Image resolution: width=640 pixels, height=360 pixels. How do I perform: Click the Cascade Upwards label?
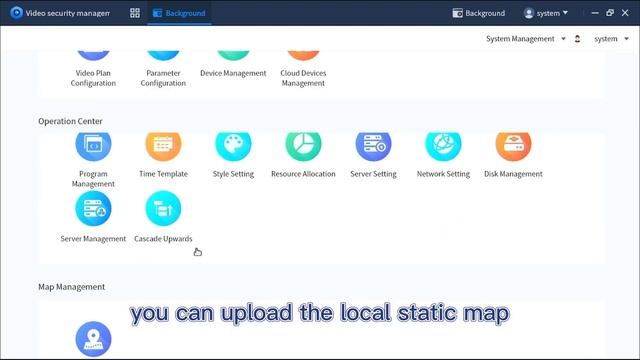[163, 239]
